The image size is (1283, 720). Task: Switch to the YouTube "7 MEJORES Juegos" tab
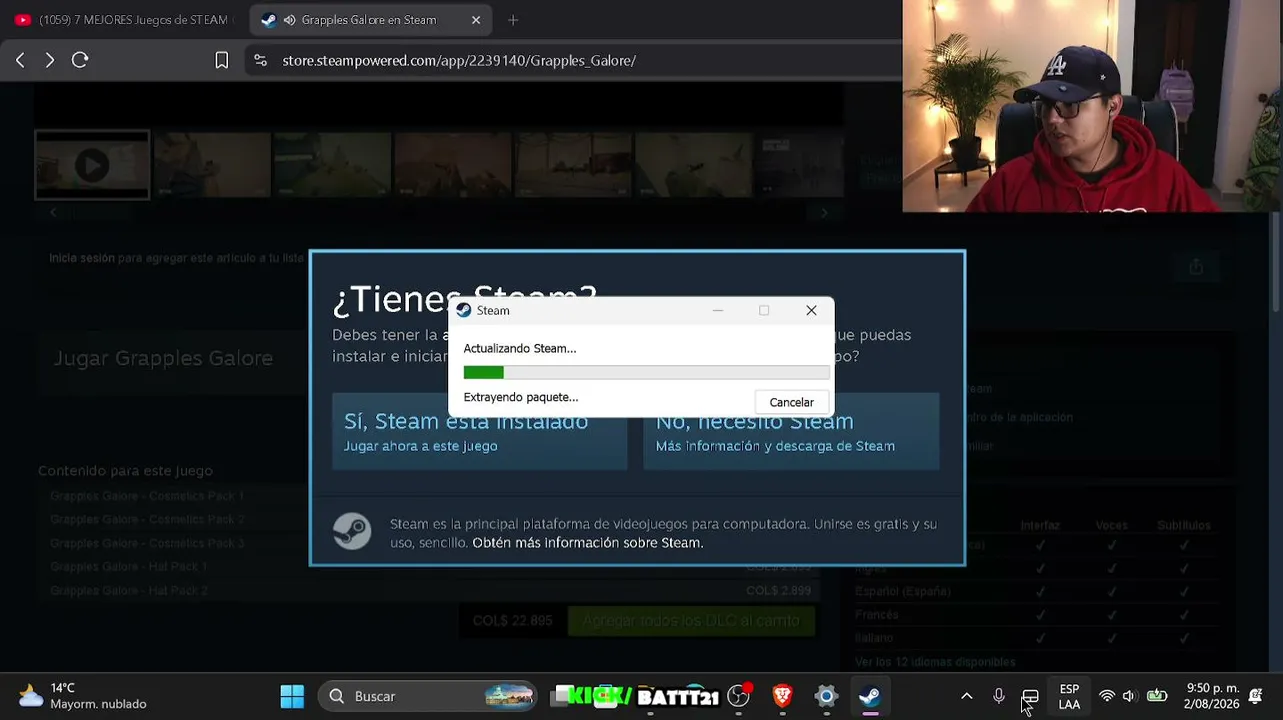121,20
